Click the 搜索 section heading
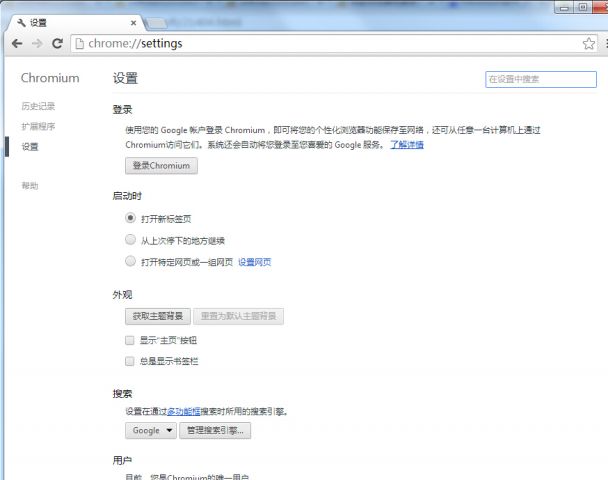 click(122, 394)
